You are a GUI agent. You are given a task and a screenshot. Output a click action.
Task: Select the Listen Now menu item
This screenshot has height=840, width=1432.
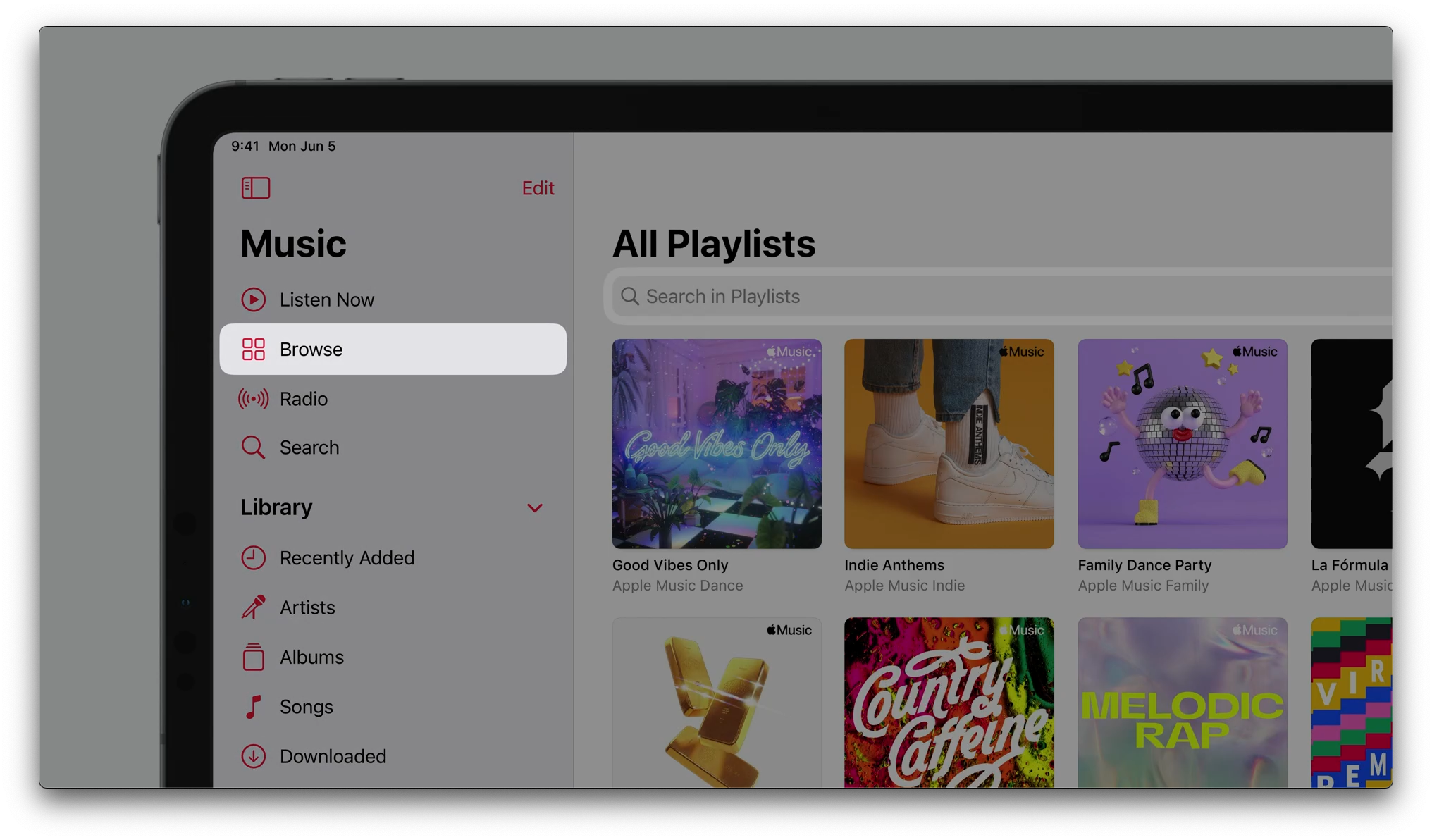[x=327, y=300]
